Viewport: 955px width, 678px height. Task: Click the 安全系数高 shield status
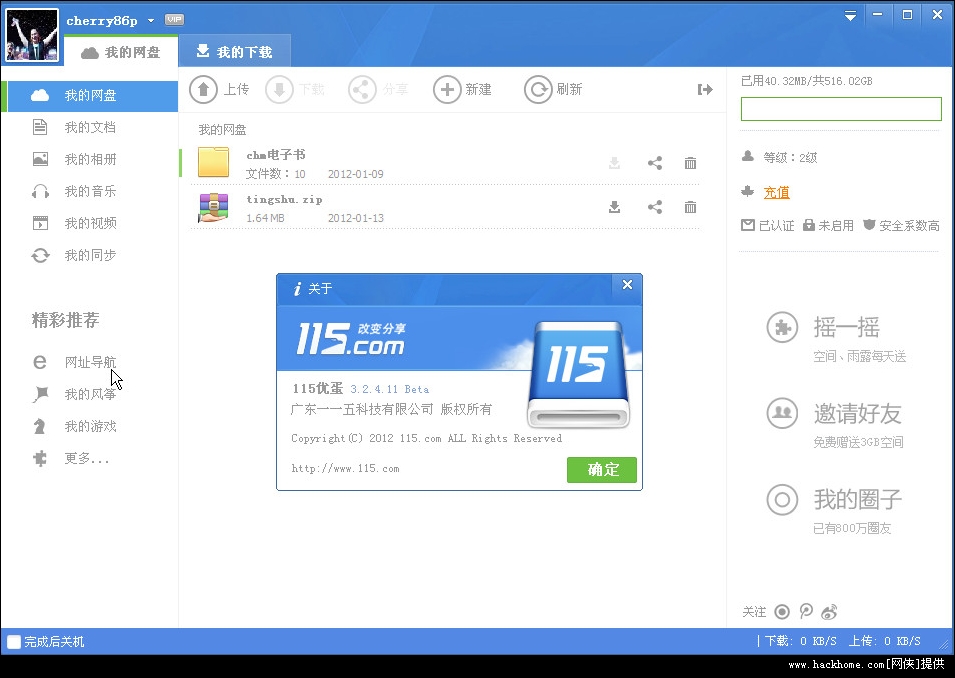(x=901, y=225)
